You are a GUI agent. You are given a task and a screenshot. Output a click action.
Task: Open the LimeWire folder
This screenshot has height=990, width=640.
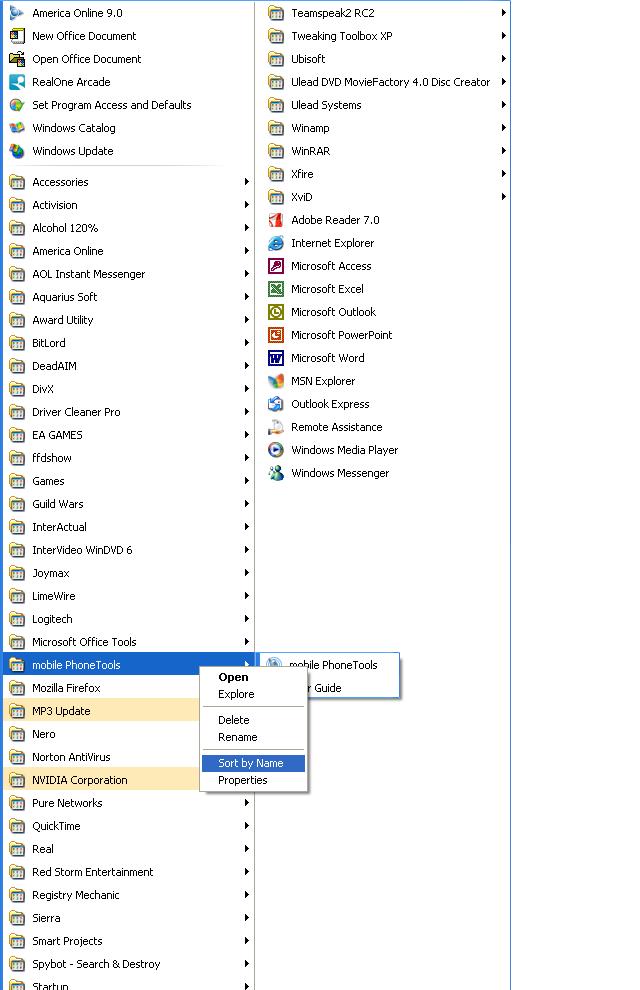pyautogui.click(x=129, y=596)
